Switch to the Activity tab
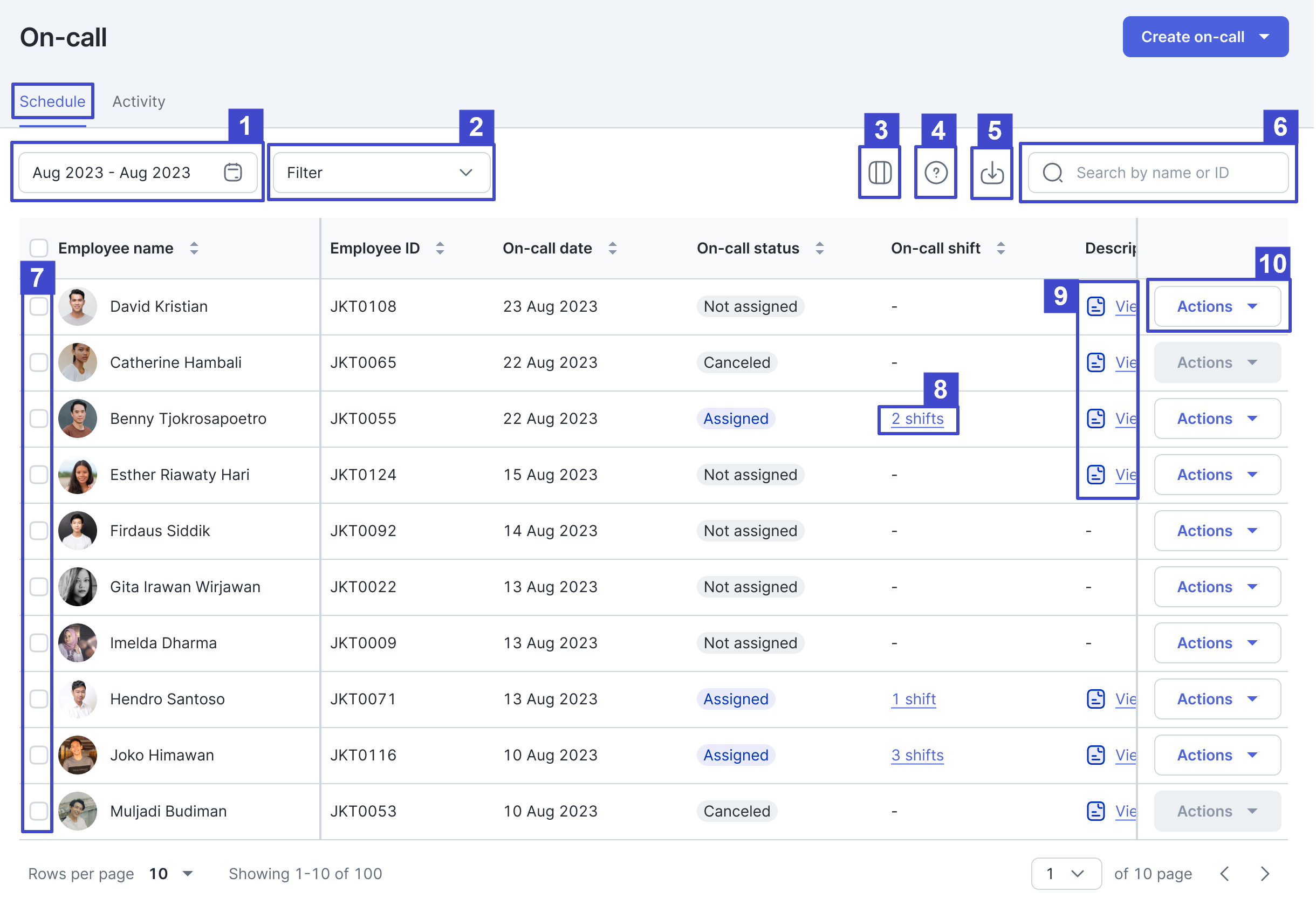Screen dimensions: 1316x919 click(x=139, y=101)
